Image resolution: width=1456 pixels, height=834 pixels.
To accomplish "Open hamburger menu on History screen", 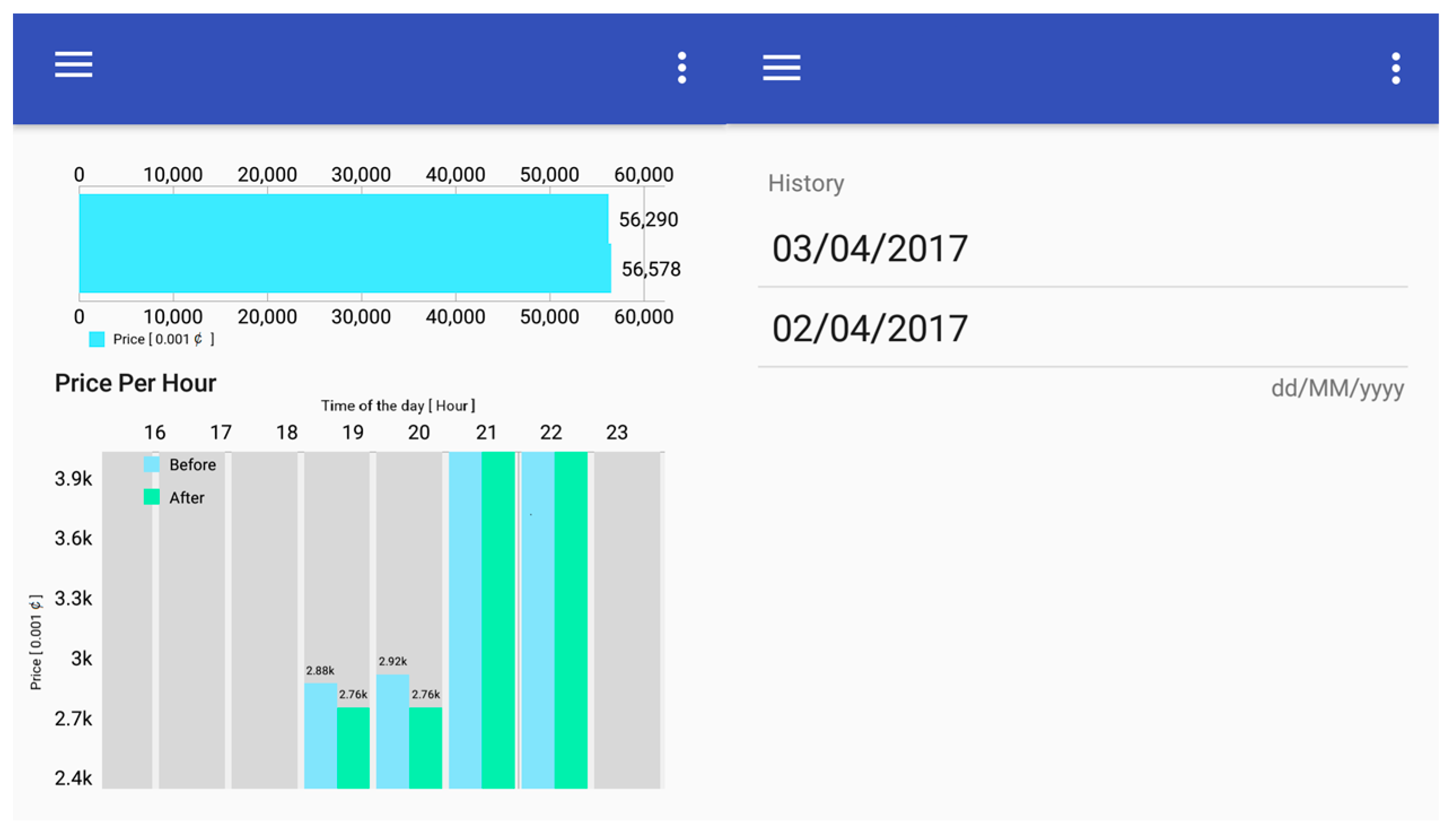I will [781, 68].
